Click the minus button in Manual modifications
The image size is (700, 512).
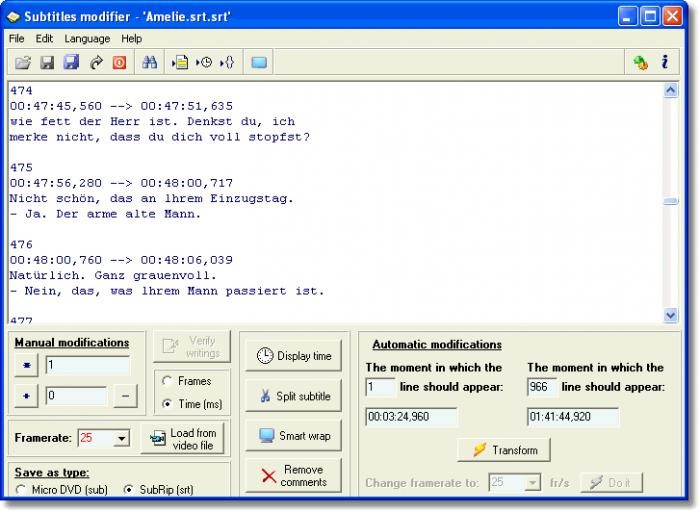(125, 396)
